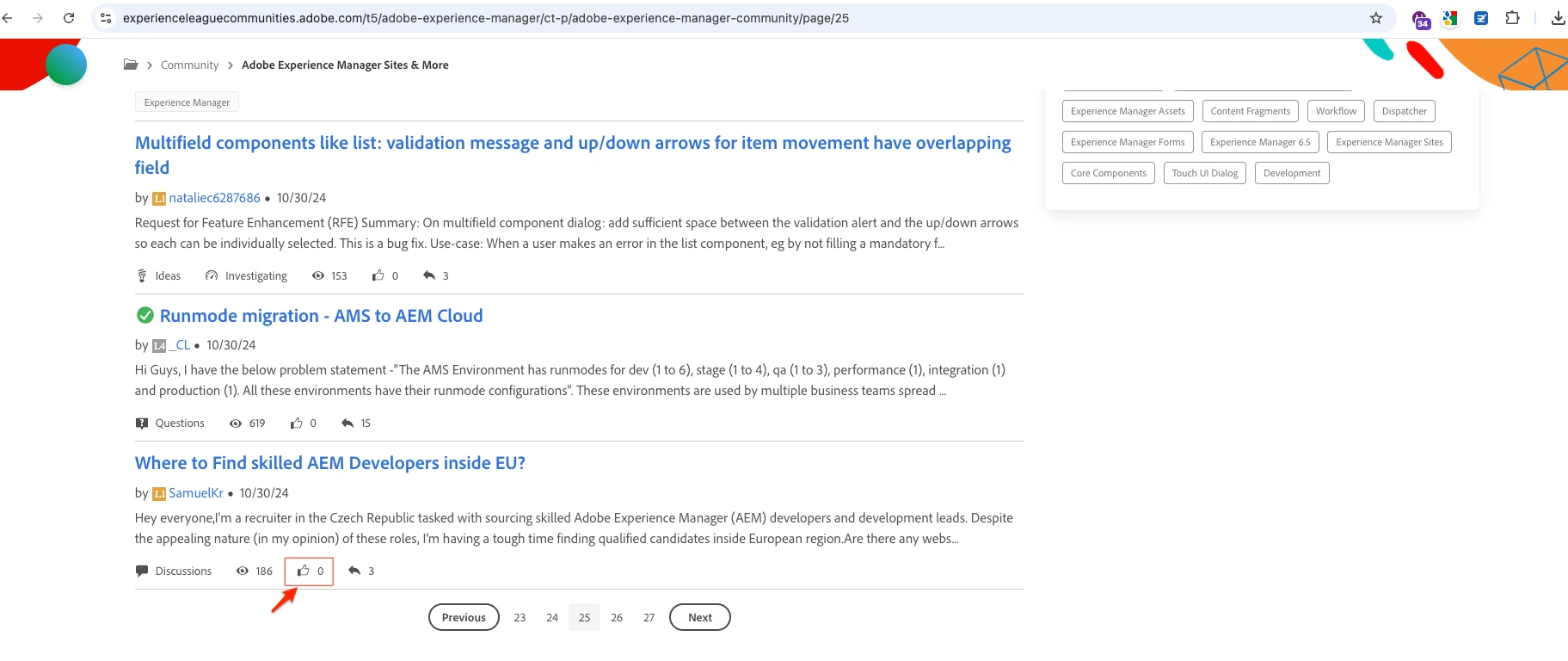This screenshot has width=1568, height=661.
Task: Filter by Content Fragments tag
Action: (1251, 111)
